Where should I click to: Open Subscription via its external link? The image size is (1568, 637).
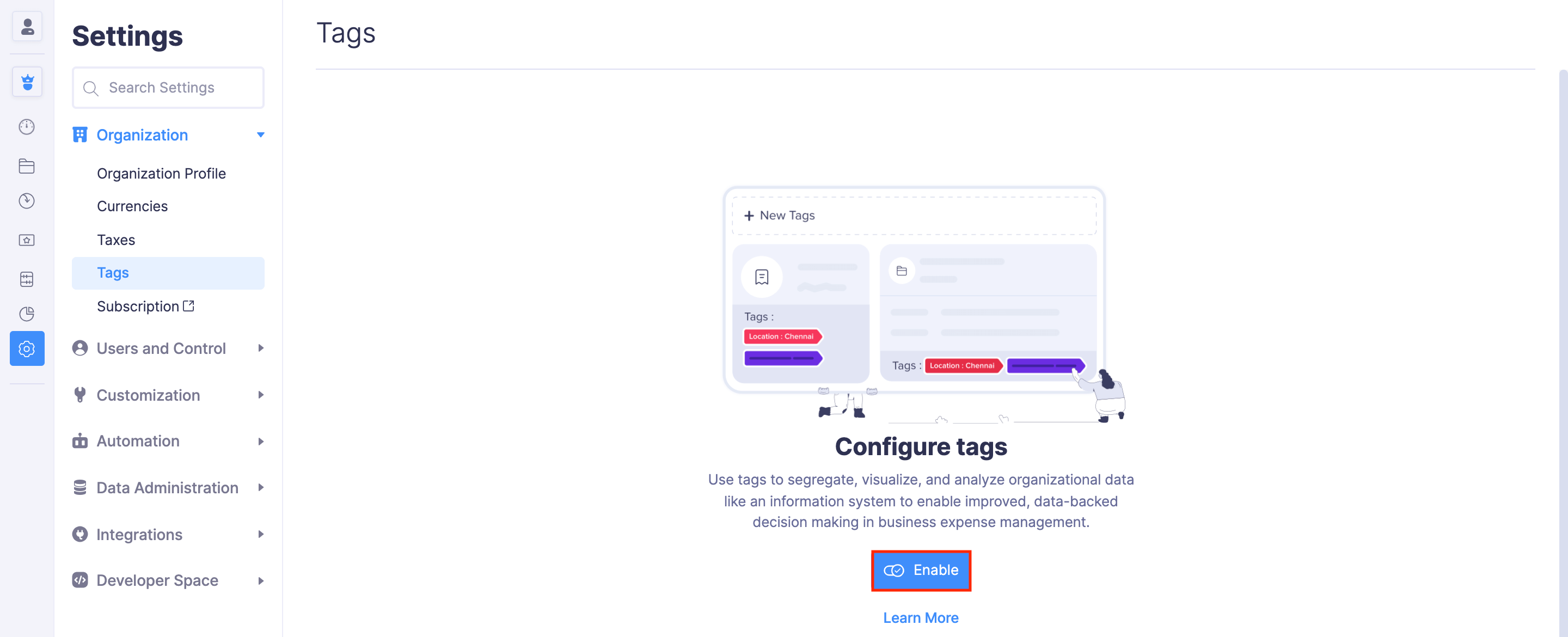[x=188, y=306]
